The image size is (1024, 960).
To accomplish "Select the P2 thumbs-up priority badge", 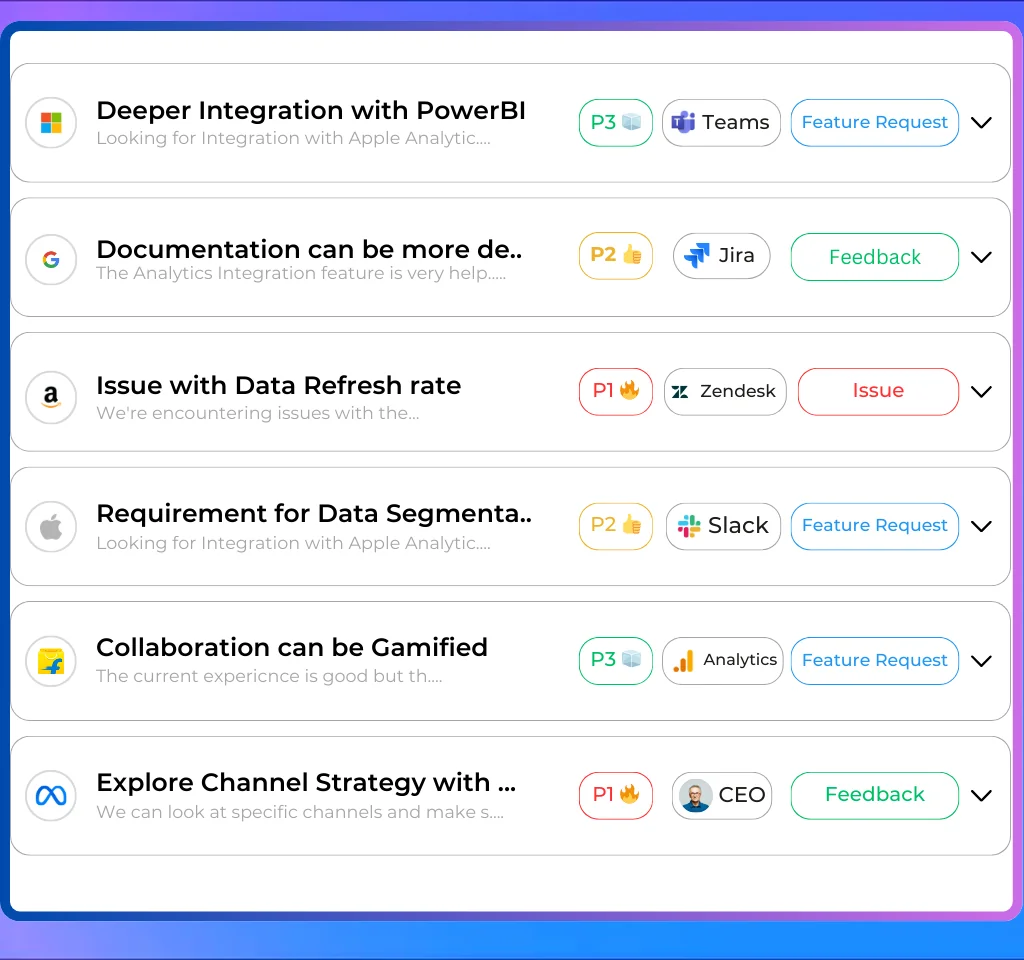I will (x=615, y=256).
